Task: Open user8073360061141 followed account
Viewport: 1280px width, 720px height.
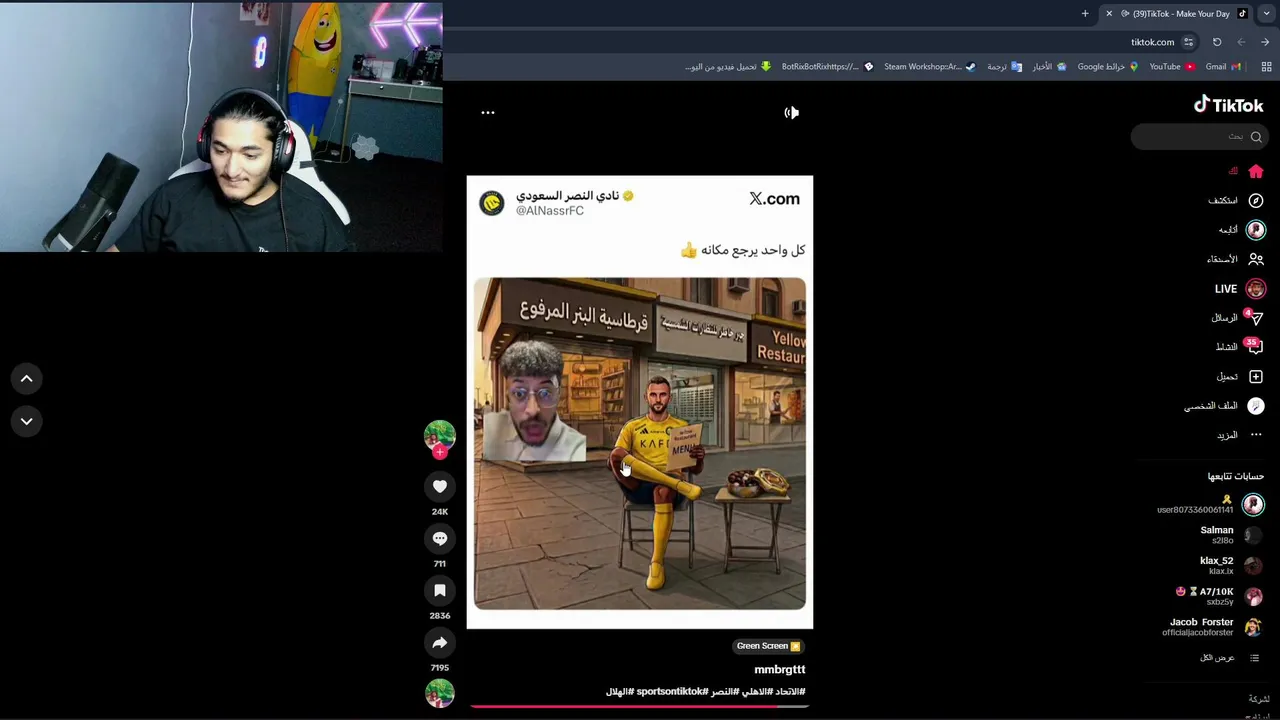Action: point(1210,504)
